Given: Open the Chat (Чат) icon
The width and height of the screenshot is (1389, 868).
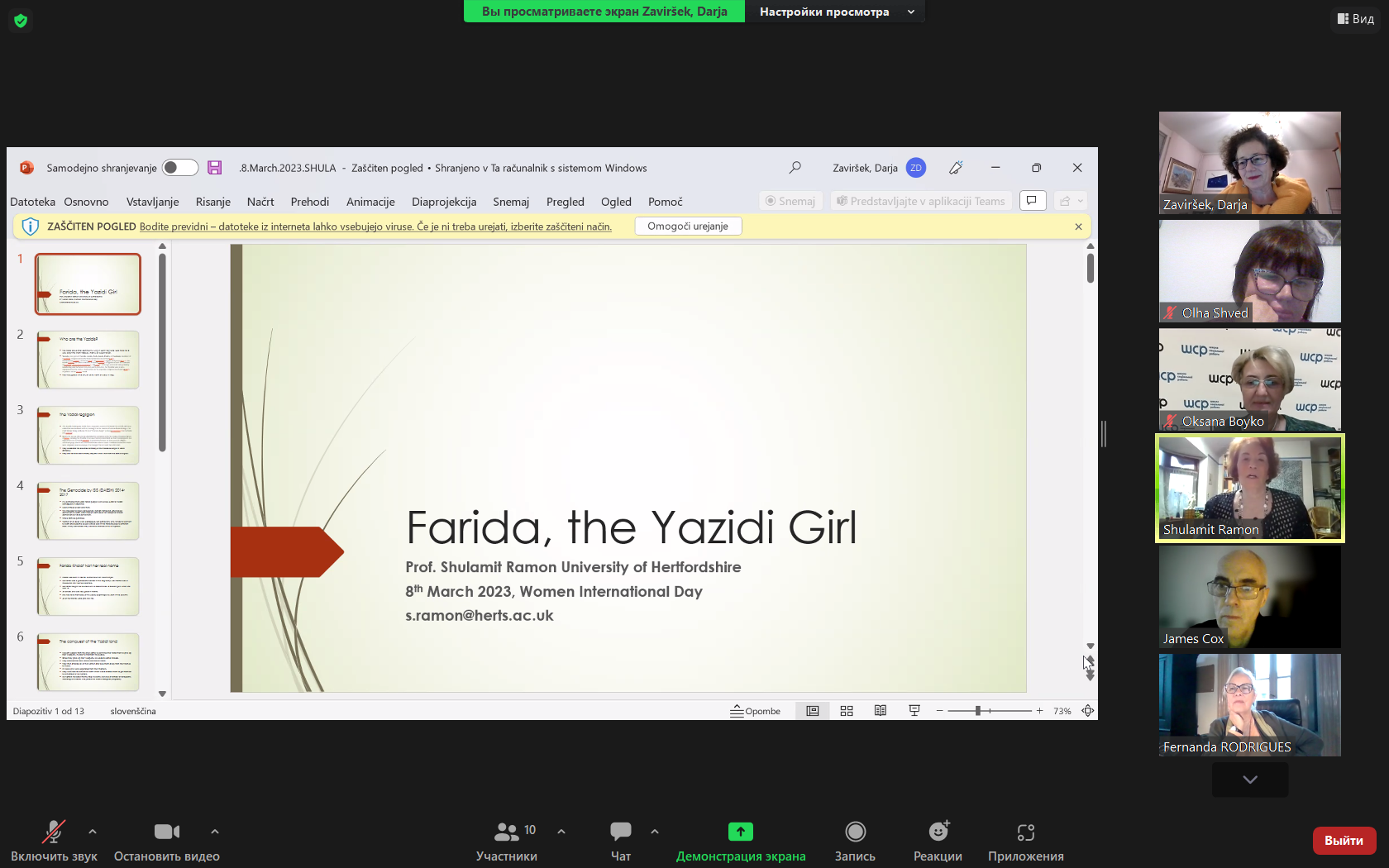Looking at the screenshot, I should 620,832.
